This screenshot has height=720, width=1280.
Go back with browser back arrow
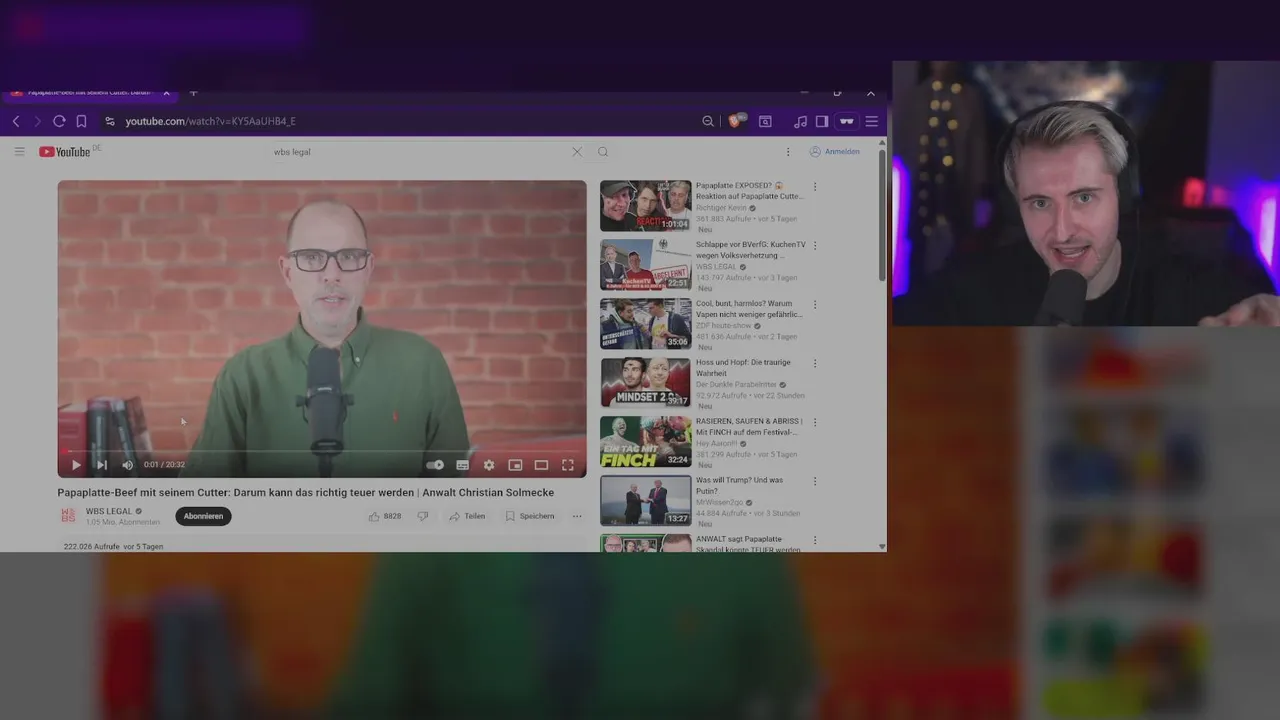coord(16,121)
